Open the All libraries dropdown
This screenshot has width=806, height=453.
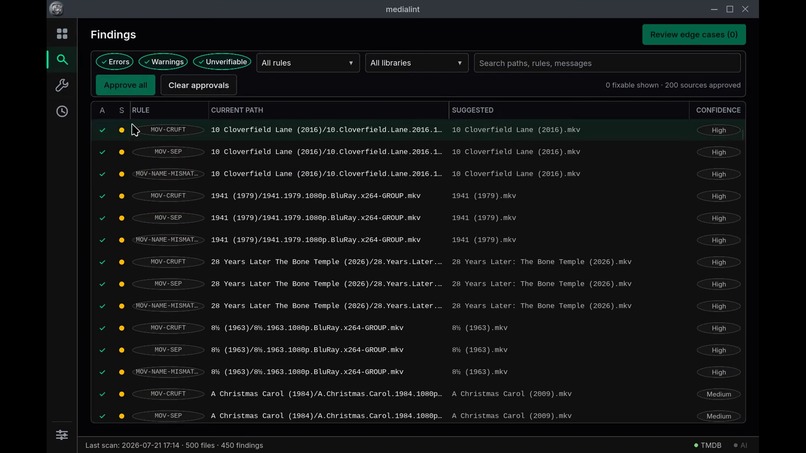pyautogui.click(x=416, y=63)
